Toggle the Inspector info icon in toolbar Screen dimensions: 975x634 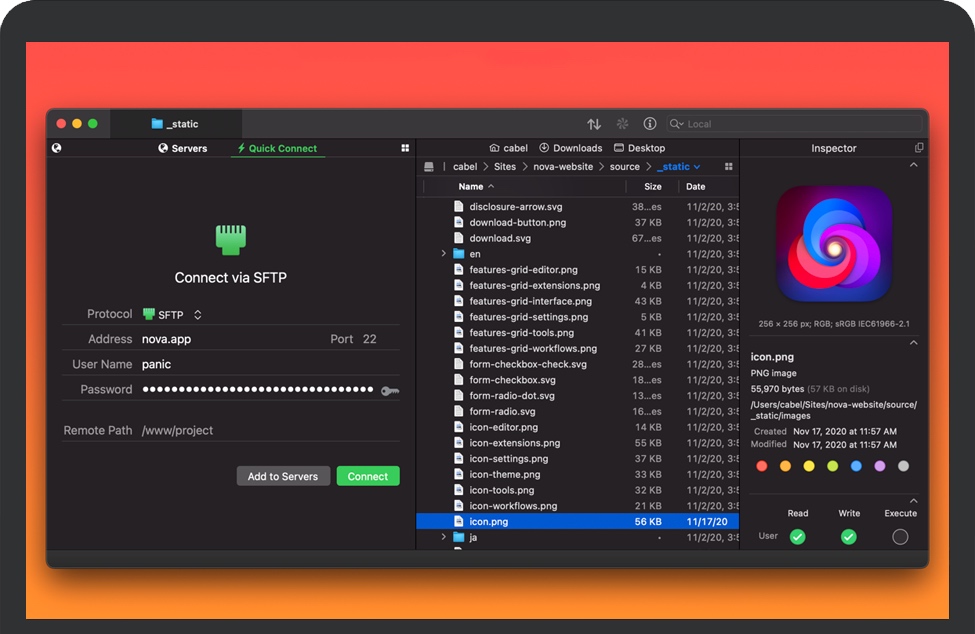point(650,124)
